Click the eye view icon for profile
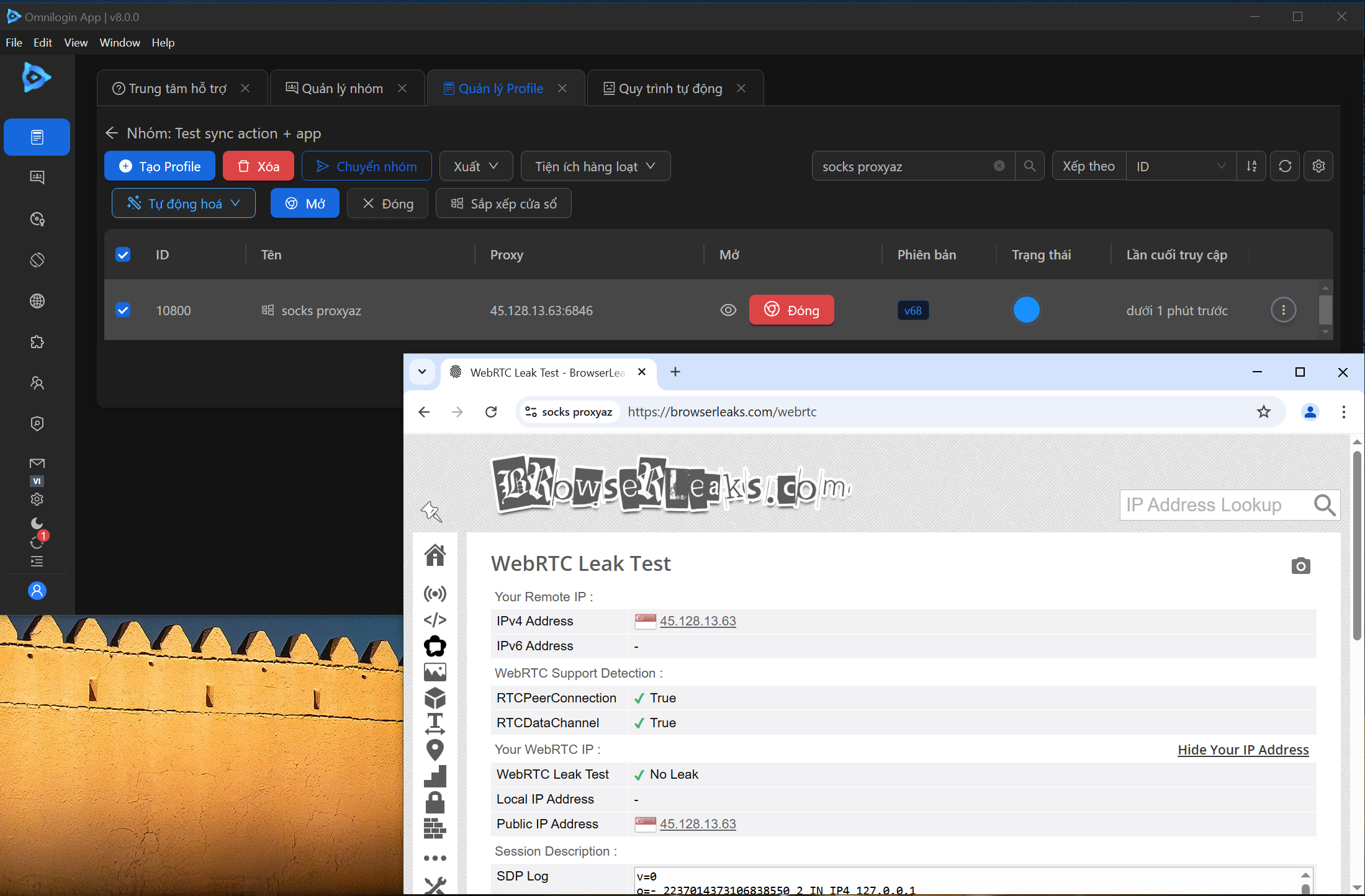The width and height of the screenshot is (1365, 896). [728, 310]
